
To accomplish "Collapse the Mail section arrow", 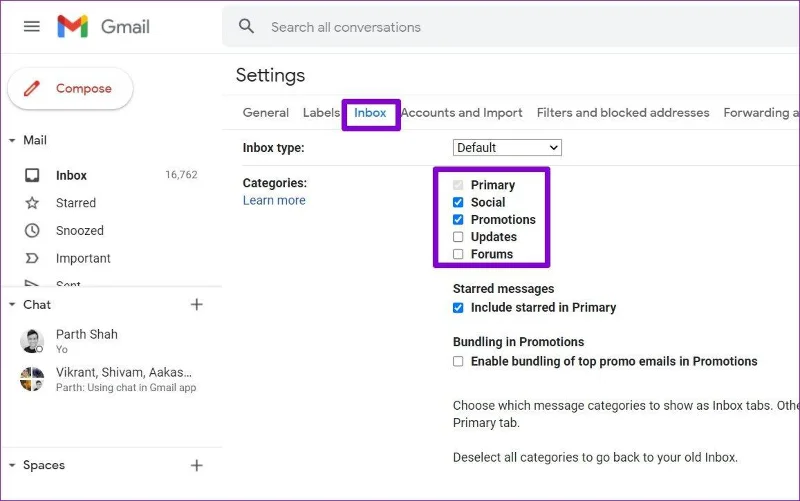I will (12, 140).
